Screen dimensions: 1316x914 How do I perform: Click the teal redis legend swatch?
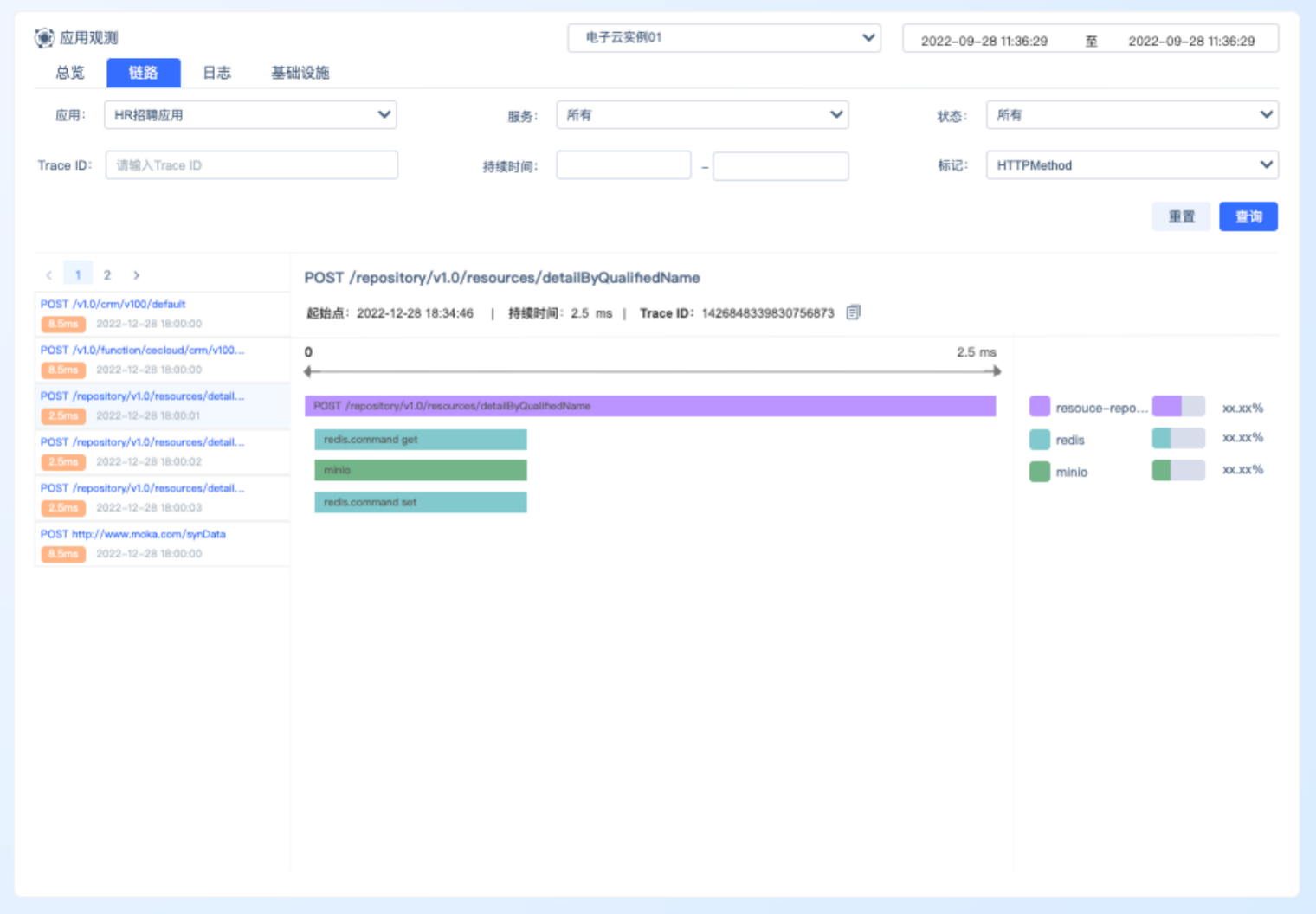tap(1040, 440)
